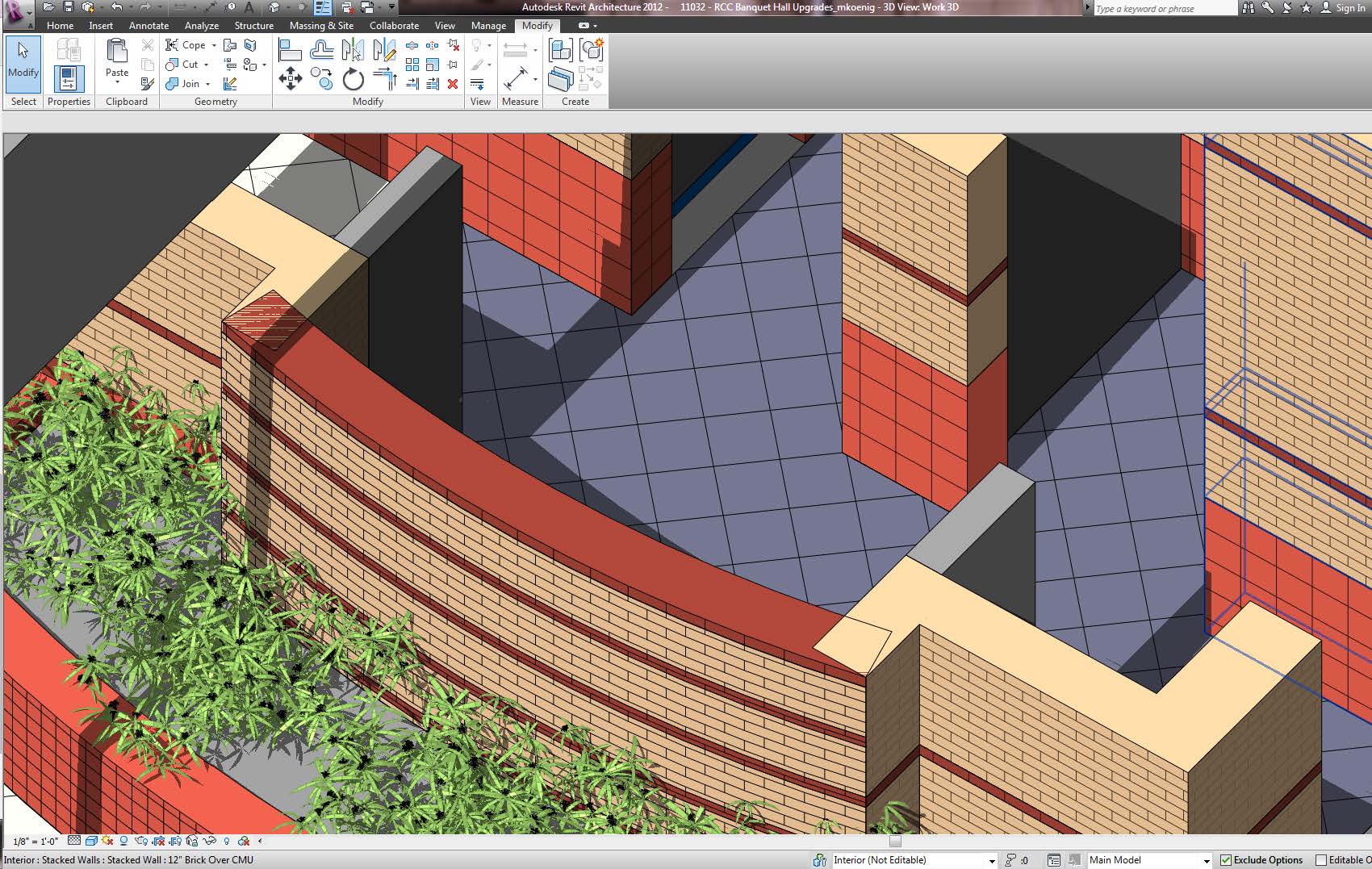Expand the Interior (Not Editable) workset dropdown
Viewport: 1372px width, 869px height.
(992, 861)
